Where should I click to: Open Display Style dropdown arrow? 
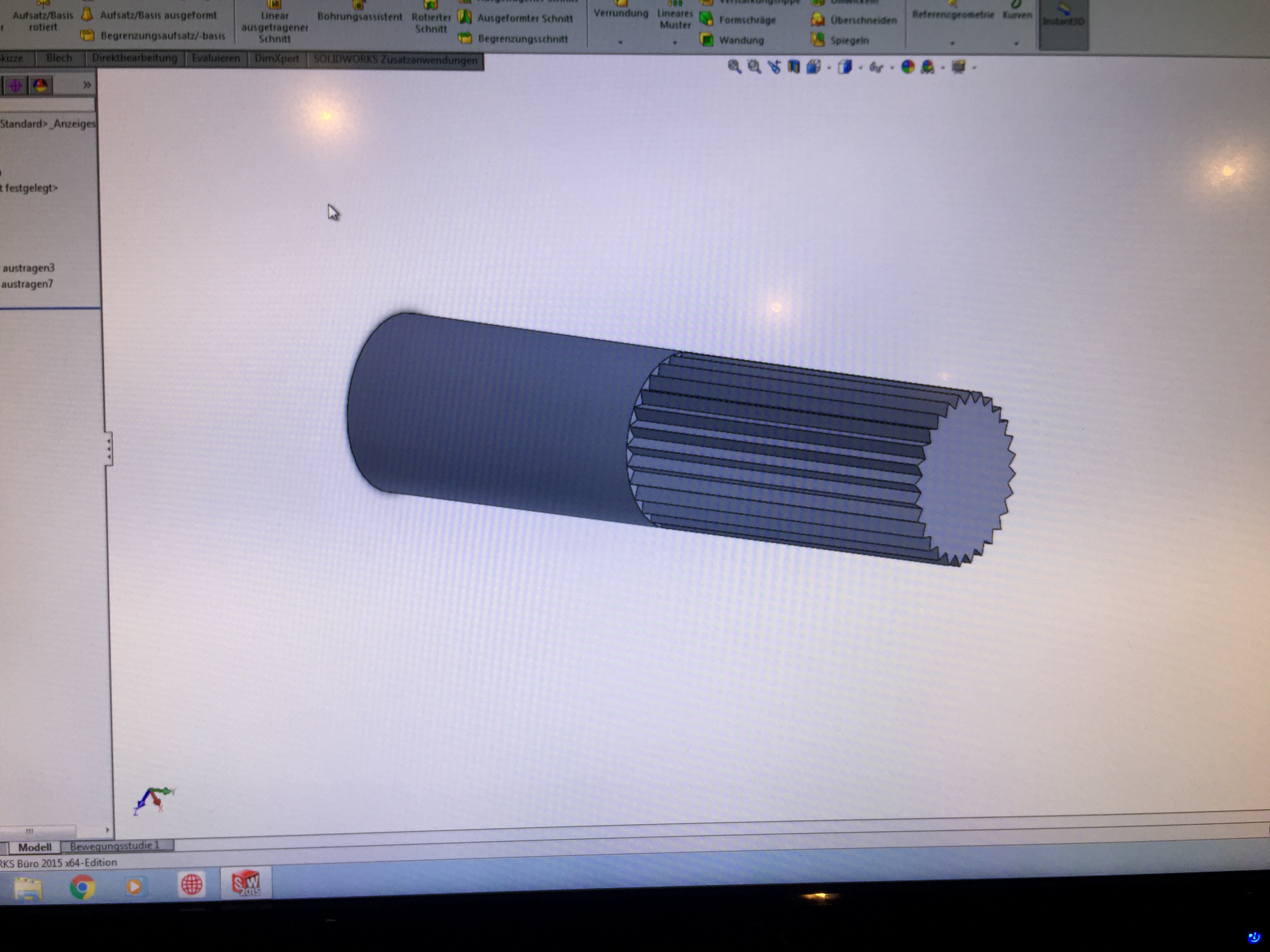(x=860, y=68)
